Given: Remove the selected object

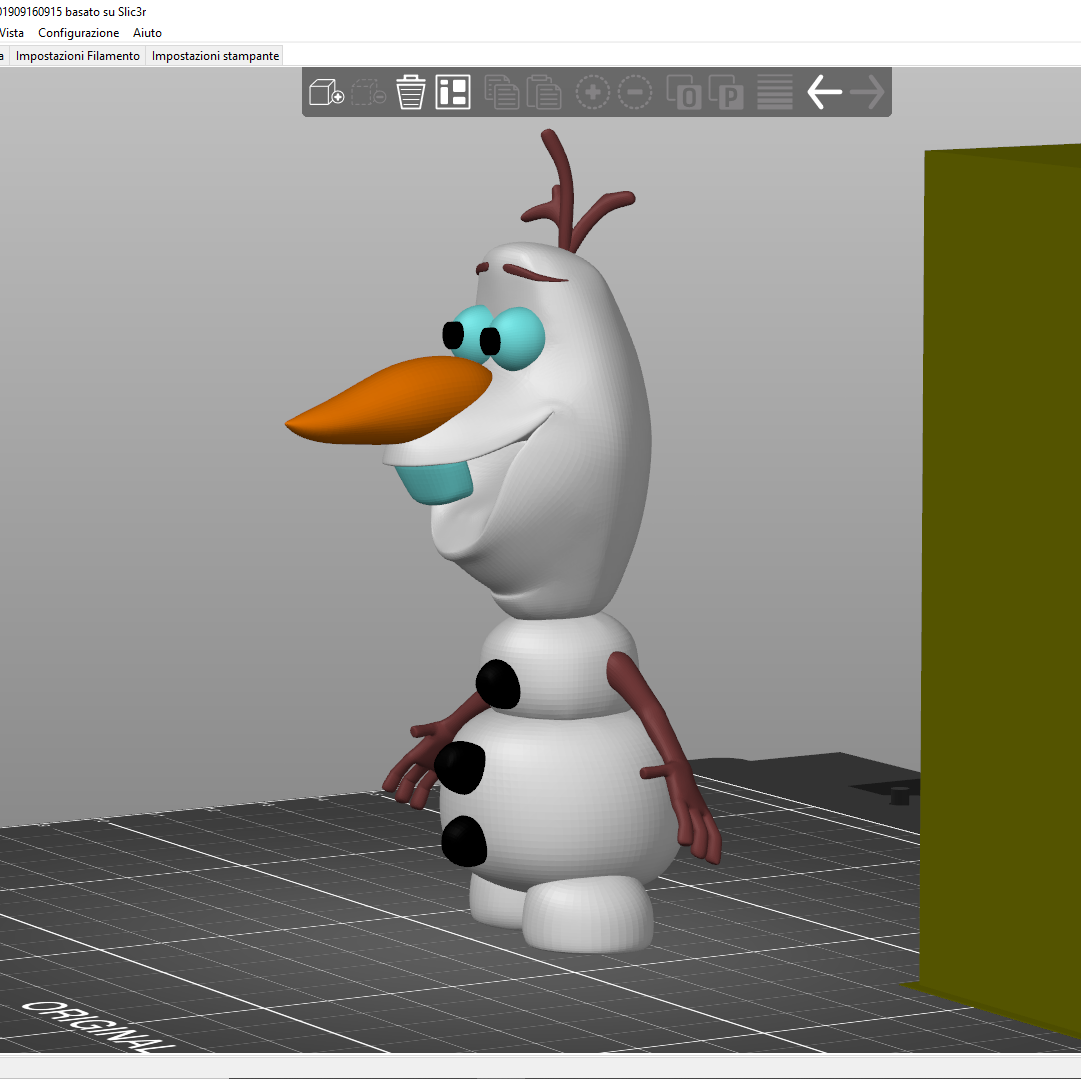Looking at the screenshot, I should click(x=368, y=91).
